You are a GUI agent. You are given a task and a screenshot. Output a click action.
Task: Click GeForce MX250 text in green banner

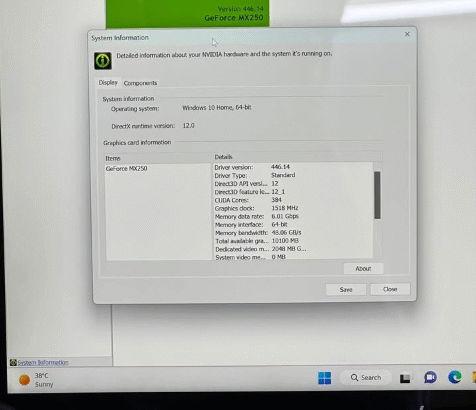(234, 18)
